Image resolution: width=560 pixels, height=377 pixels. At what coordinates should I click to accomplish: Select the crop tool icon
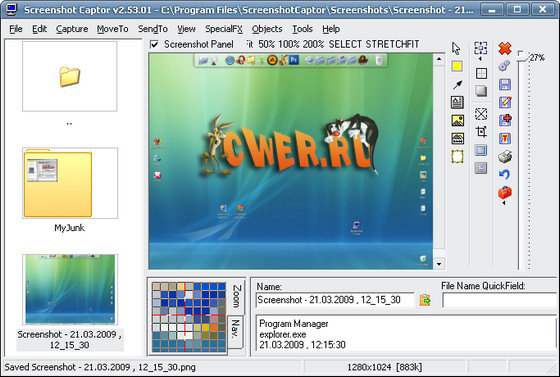coord(481,132)
